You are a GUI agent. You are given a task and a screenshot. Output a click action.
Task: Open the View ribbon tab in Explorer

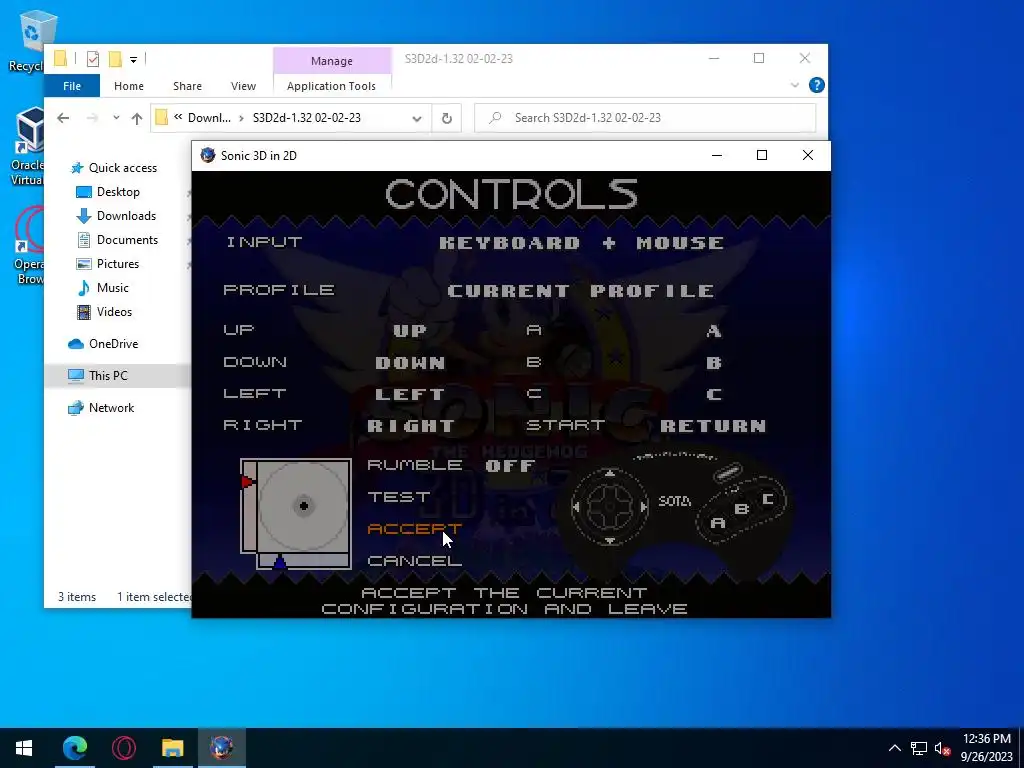coord(243,86)
